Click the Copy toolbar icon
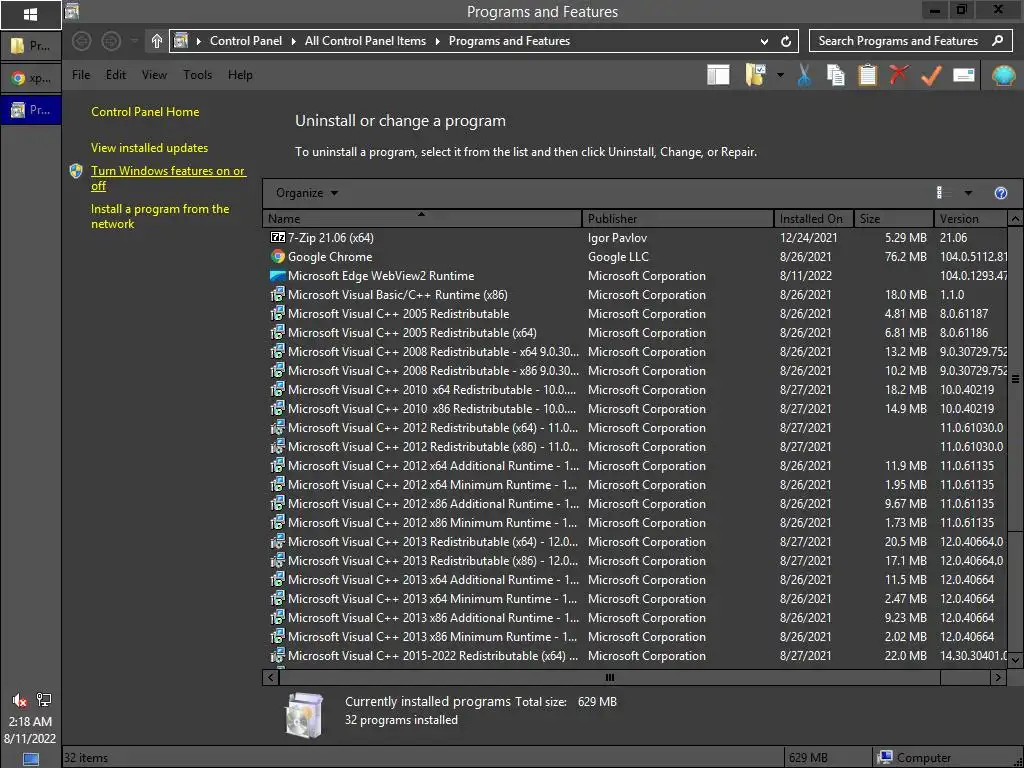1024x768 pixels. click(x=835, y=75)
